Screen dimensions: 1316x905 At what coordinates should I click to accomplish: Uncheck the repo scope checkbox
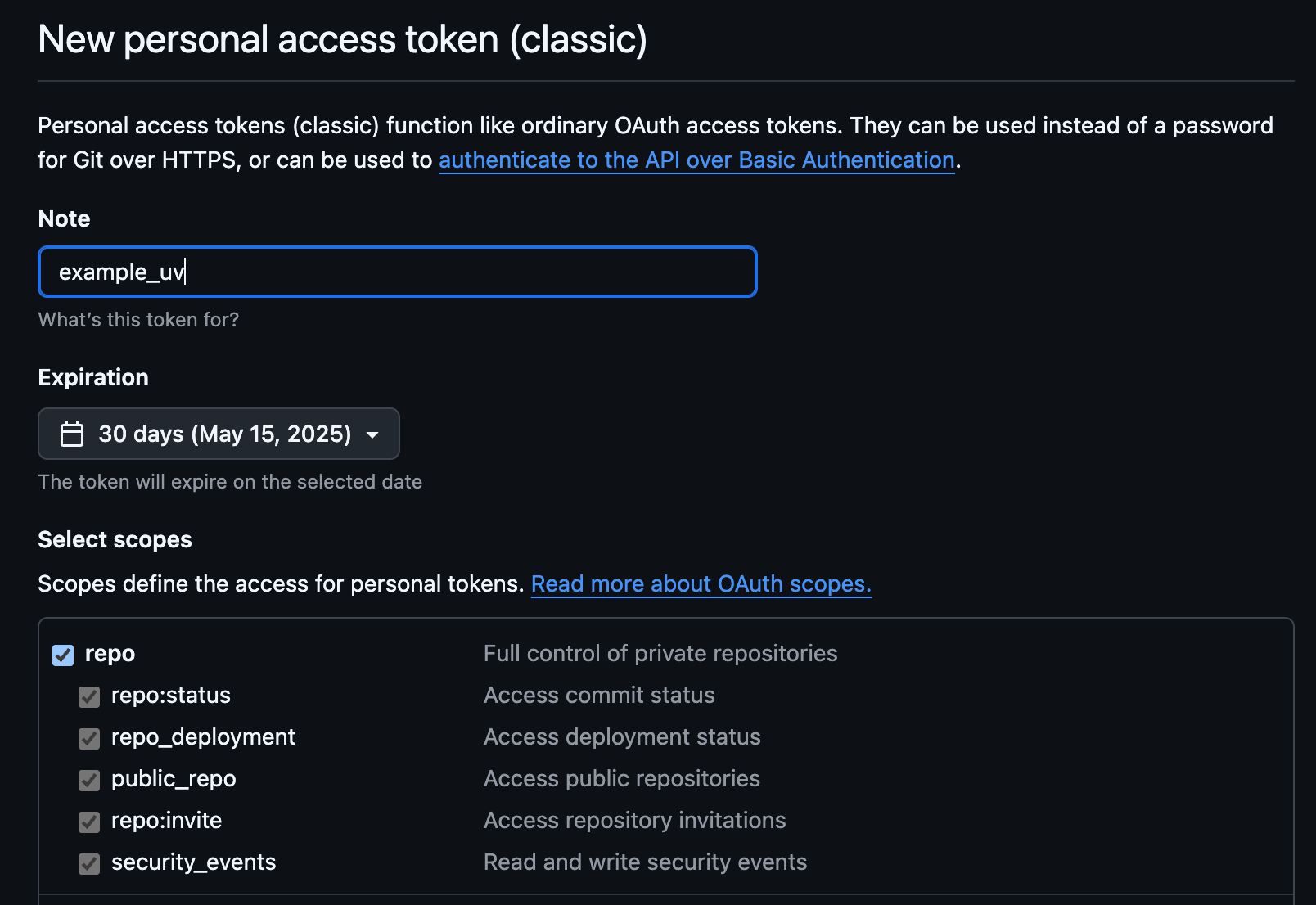[x=63, y=655]
